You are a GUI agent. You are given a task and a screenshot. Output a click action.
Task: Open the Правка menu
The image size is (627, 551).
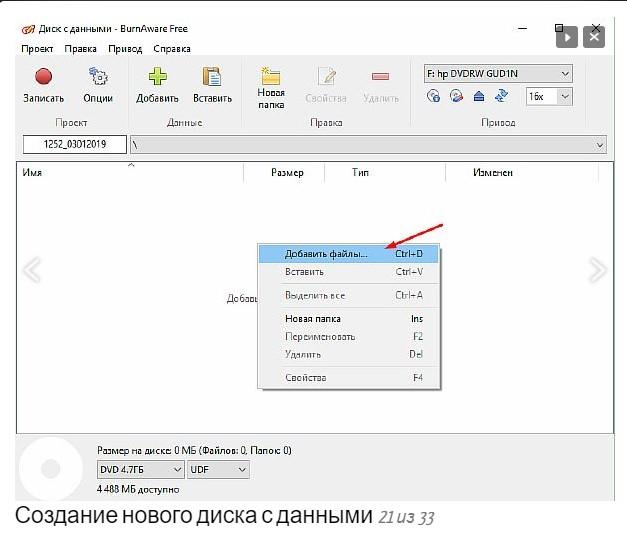[80, 49]
